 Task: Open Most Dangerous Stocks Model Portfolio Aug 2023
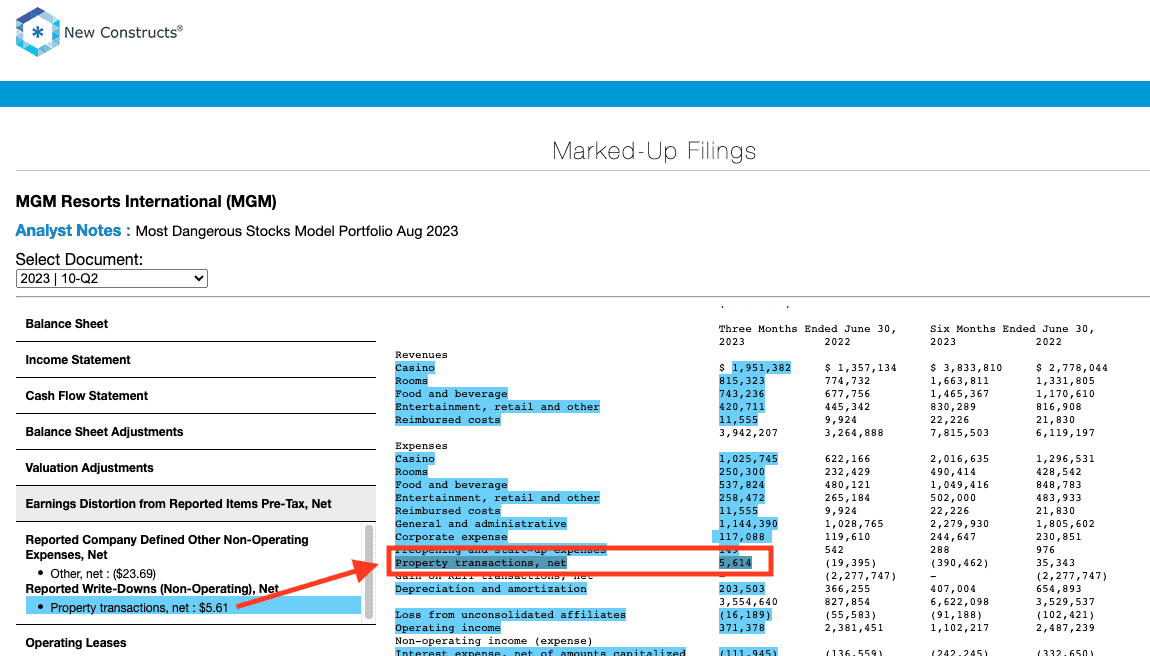coord(297,231)
